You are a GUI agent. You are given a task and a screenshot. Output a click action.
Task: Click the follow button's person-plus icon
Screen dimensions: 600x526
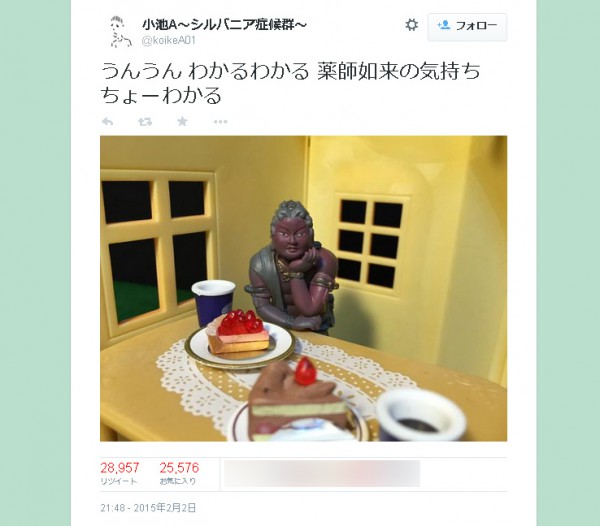pyautogui.click(x=444, y=25)
